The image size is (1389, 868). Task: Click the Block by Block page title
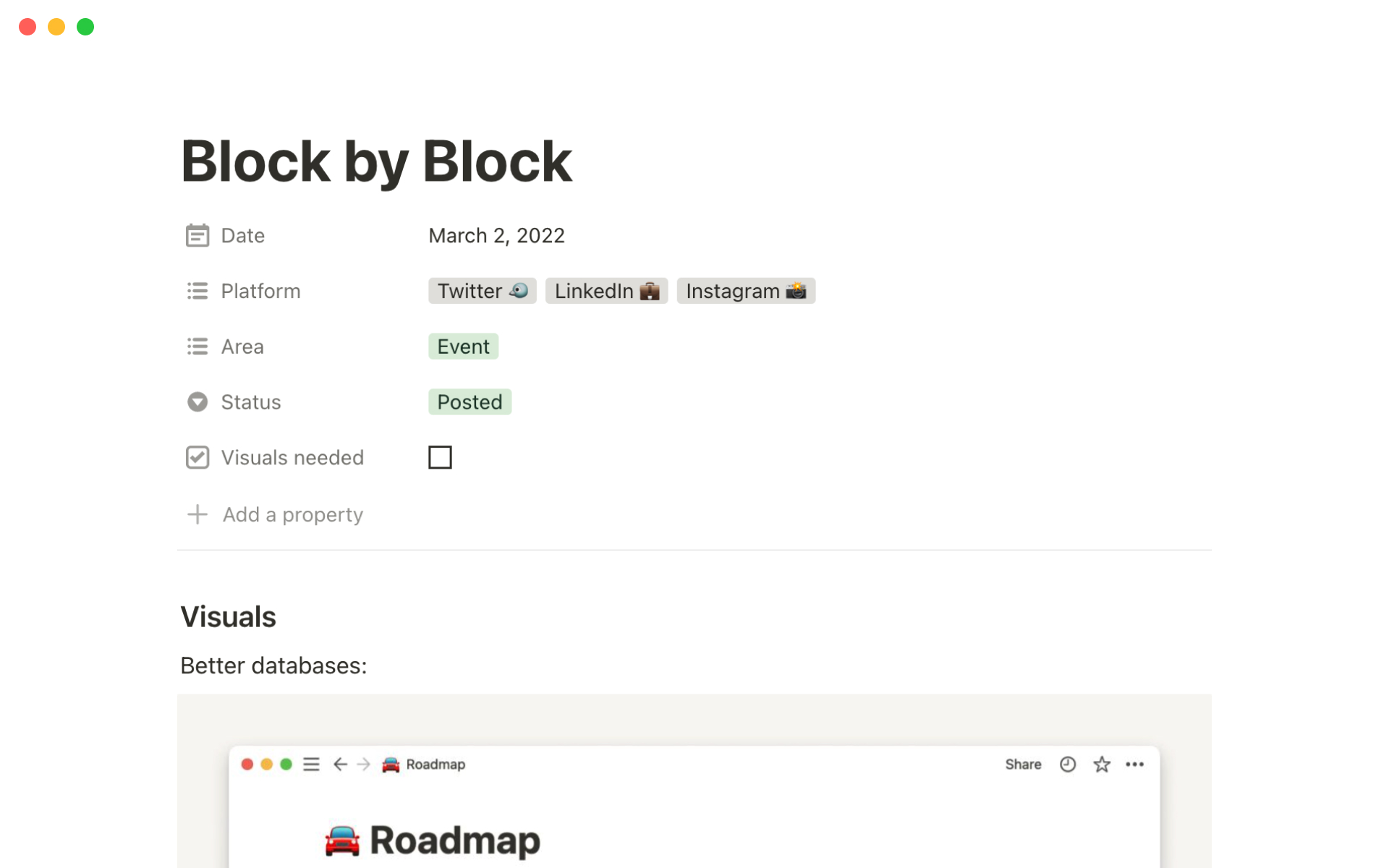[x=376, y=161]
